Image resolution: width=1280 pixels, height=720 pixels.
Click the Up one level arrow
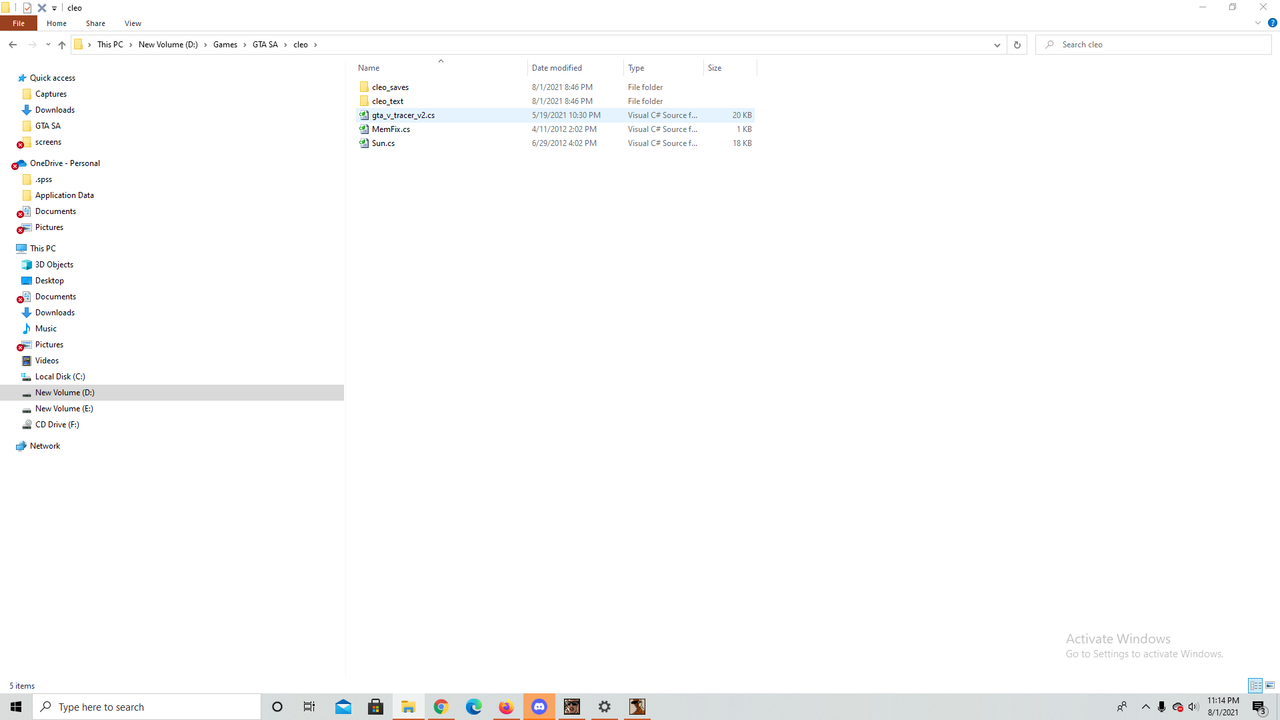coord(62,45)
